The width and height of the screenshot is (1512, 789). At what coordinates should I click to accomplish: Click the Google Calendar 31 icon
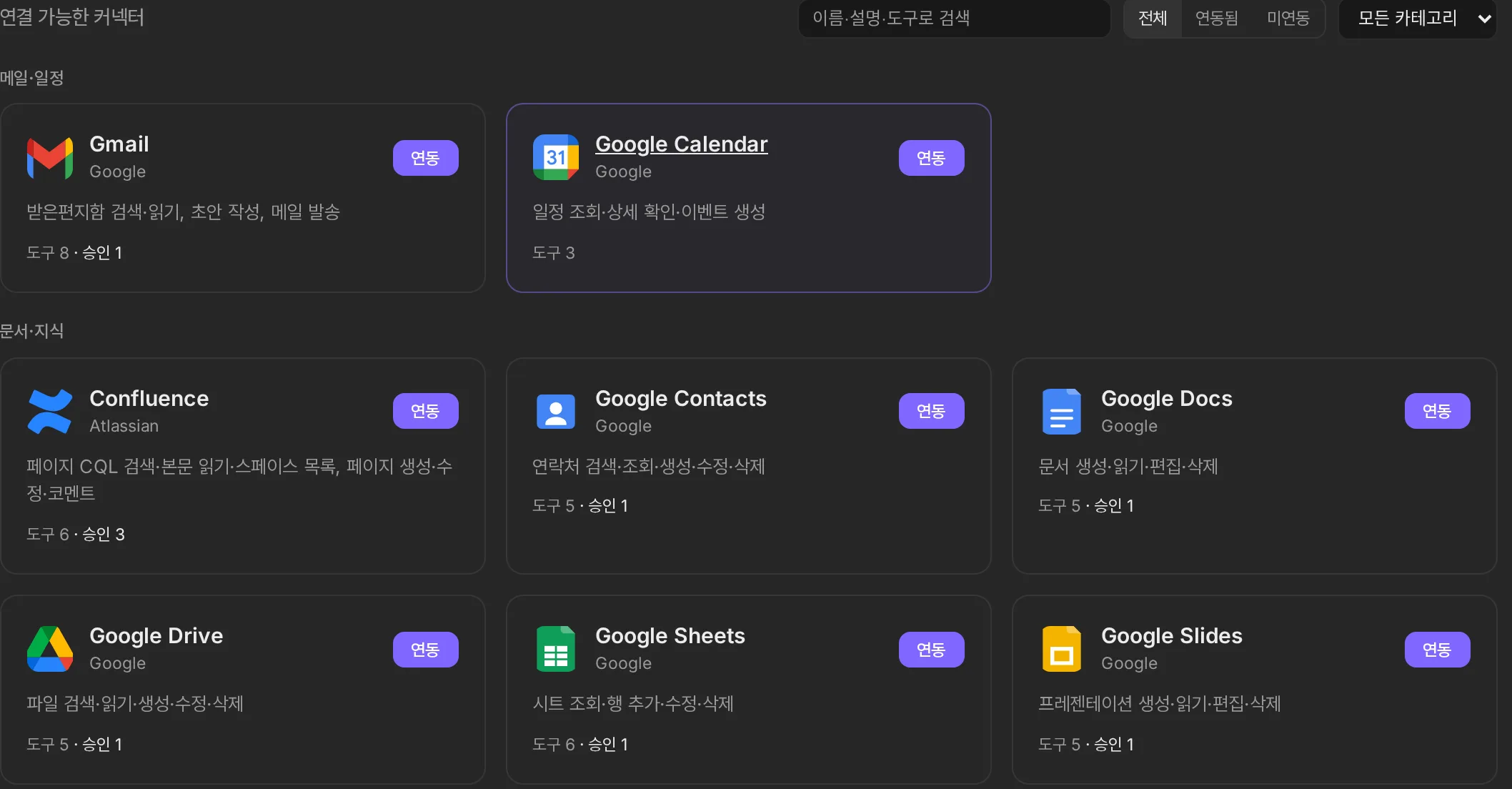click(x=556, y=157)
